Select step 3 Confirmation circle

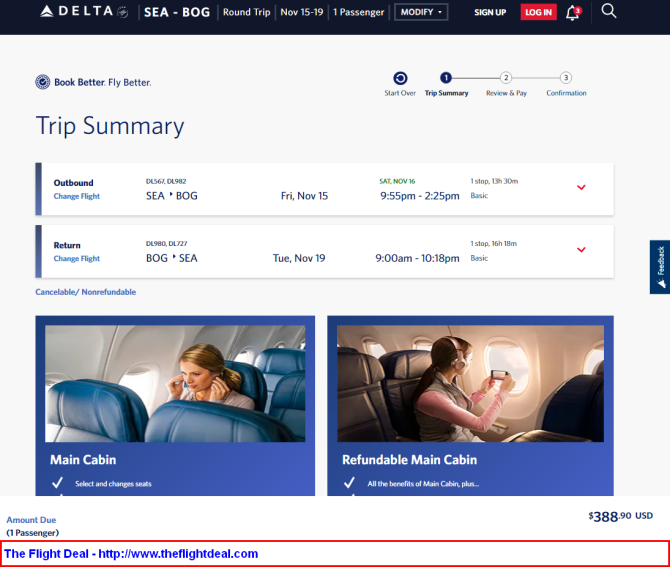(x=566, y=78)
